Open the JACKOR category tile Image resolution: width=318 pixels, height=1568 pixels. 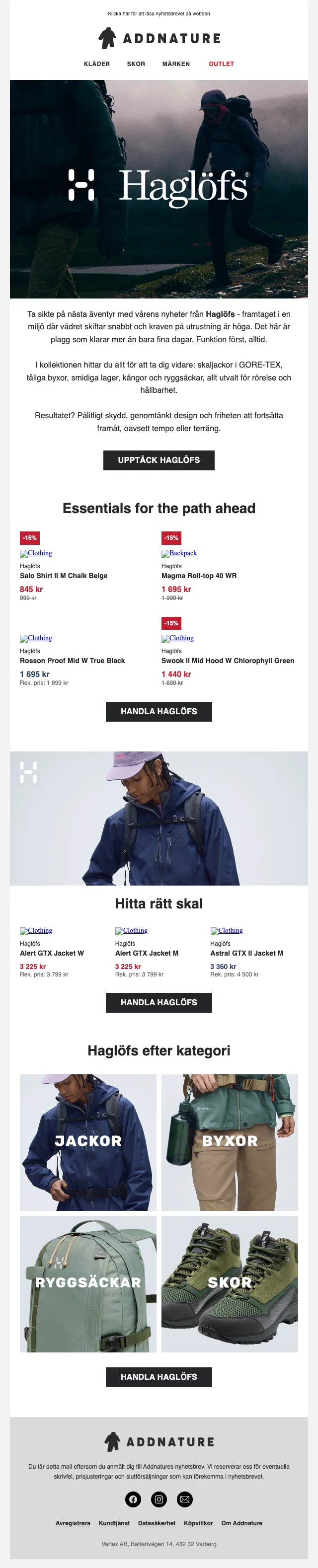88,1142
